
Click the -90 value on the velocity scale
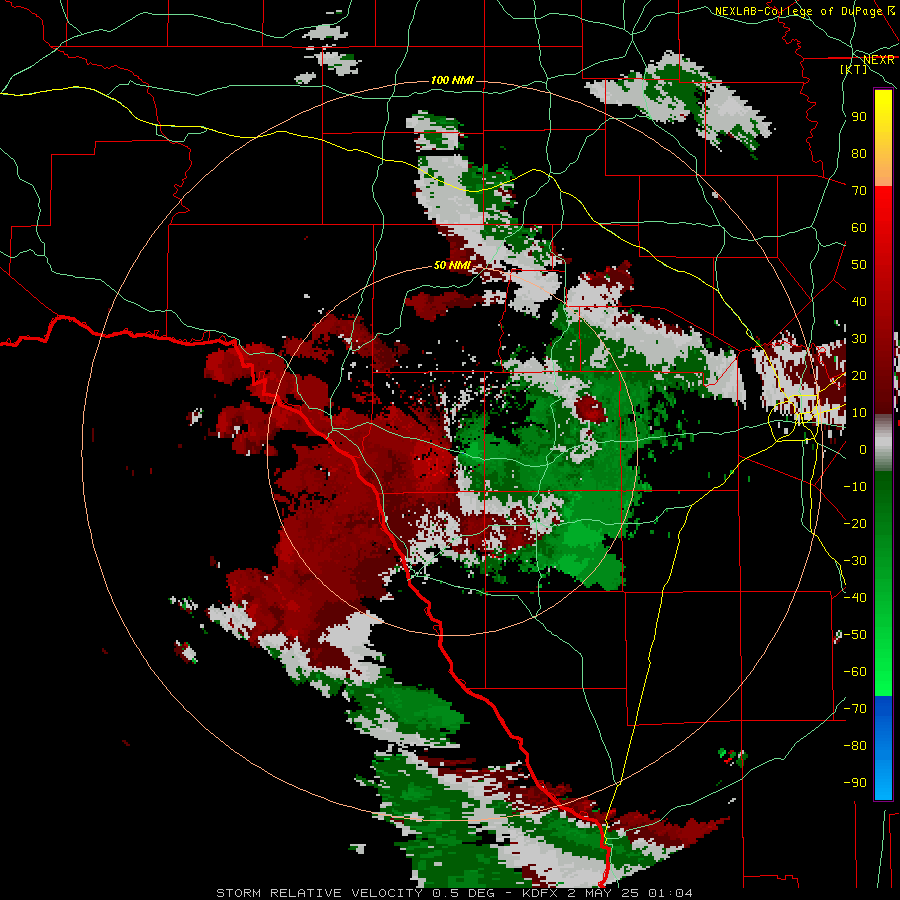855,782
